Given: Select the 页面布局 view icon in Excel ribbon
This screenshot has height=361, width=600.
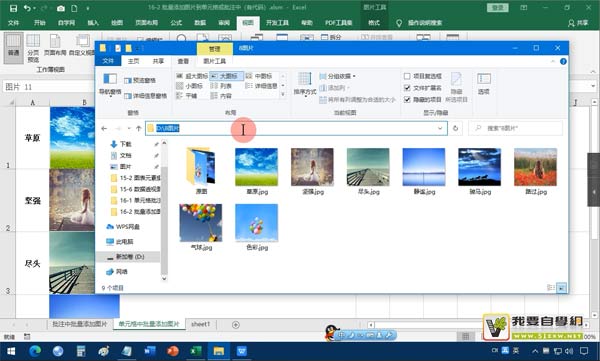Looking at the screenshot, I should coord(55,45).
